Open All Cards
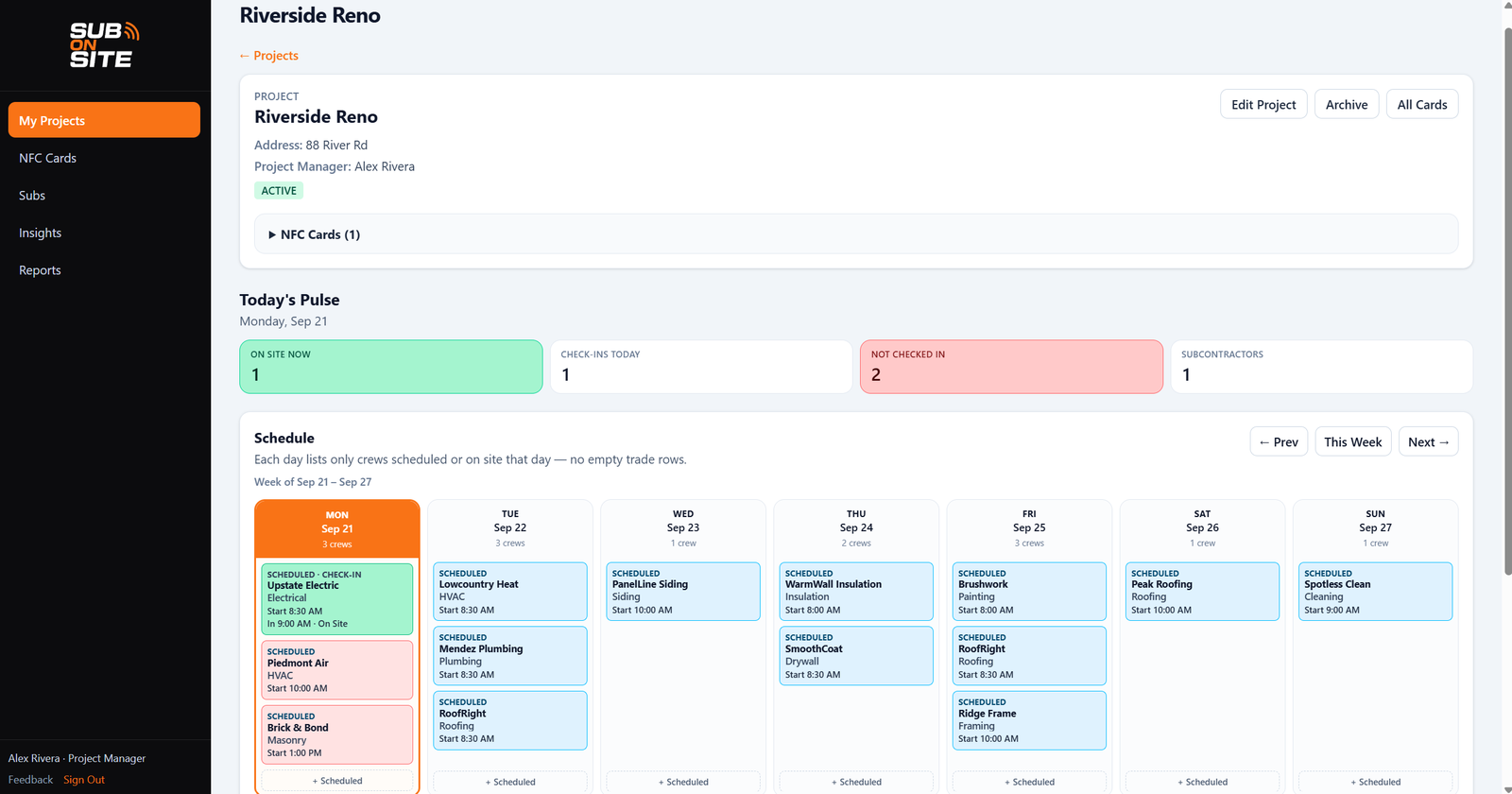 (1421, 104)
